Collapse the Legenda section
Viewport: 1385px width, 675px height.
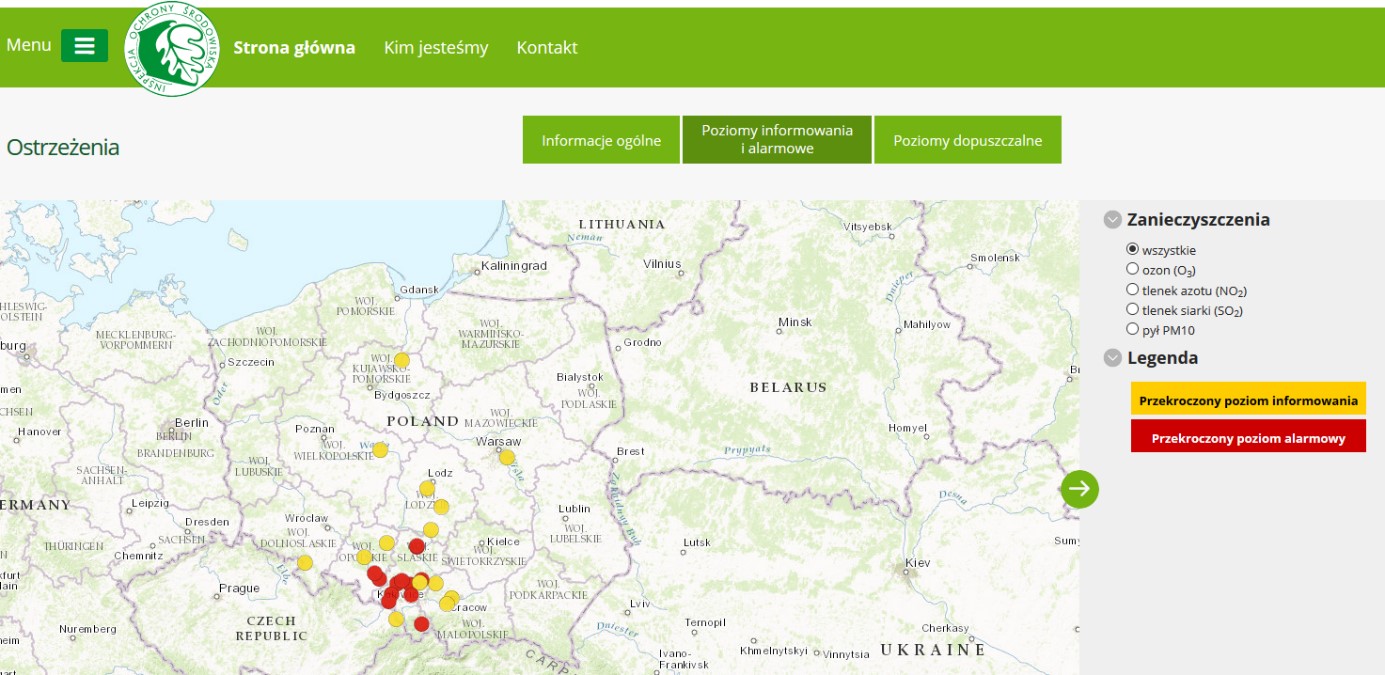[x=1112, y=358]
